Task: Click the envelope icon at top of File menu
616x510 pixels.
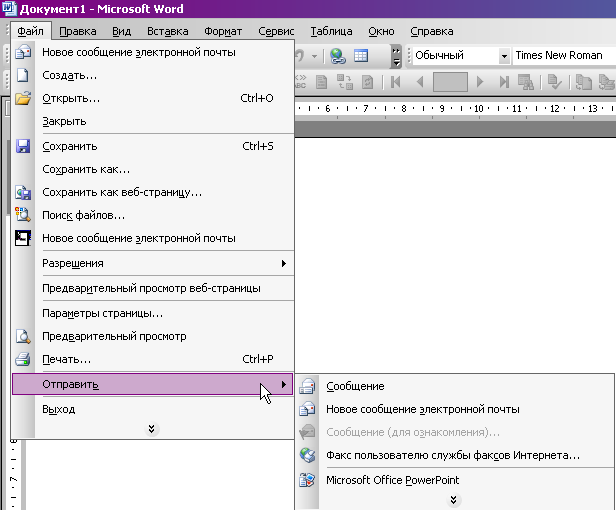Action: click(x=23, y=52)
